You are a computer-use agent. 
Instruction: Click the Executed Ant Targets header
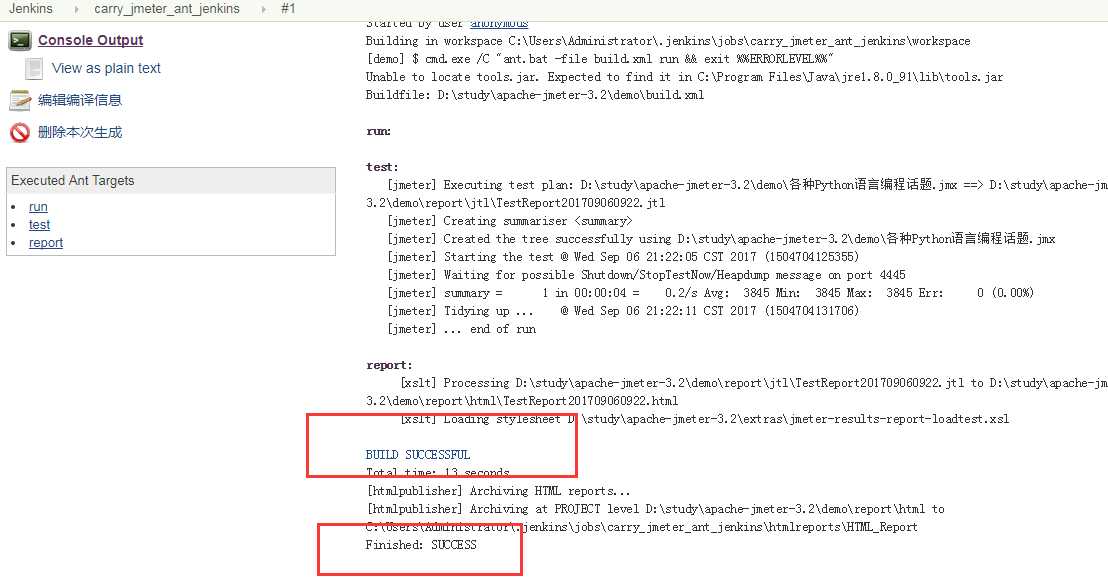click(171, 181)
